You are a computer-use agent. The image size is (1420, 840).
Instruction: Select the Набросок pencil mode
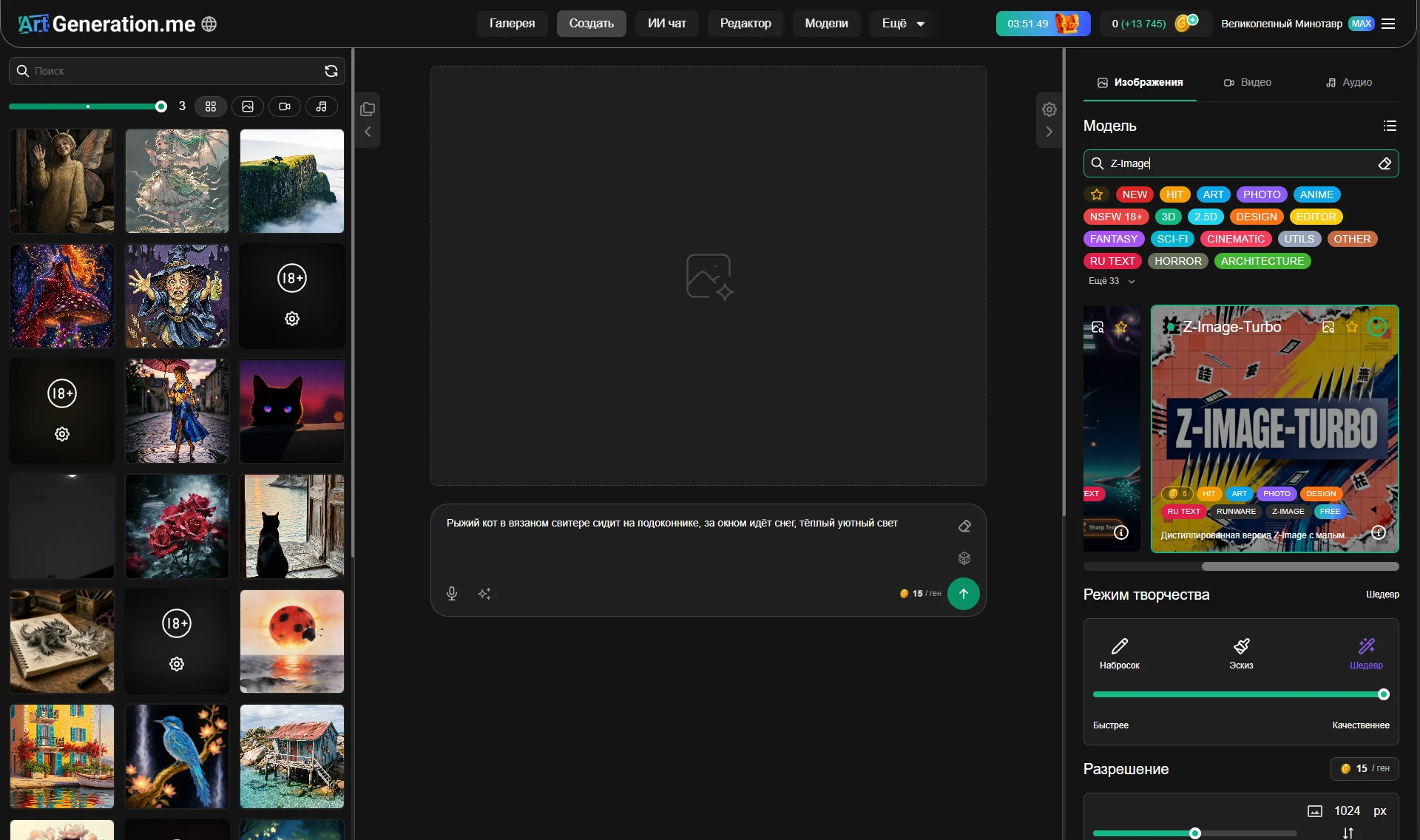coord(1120,654)
